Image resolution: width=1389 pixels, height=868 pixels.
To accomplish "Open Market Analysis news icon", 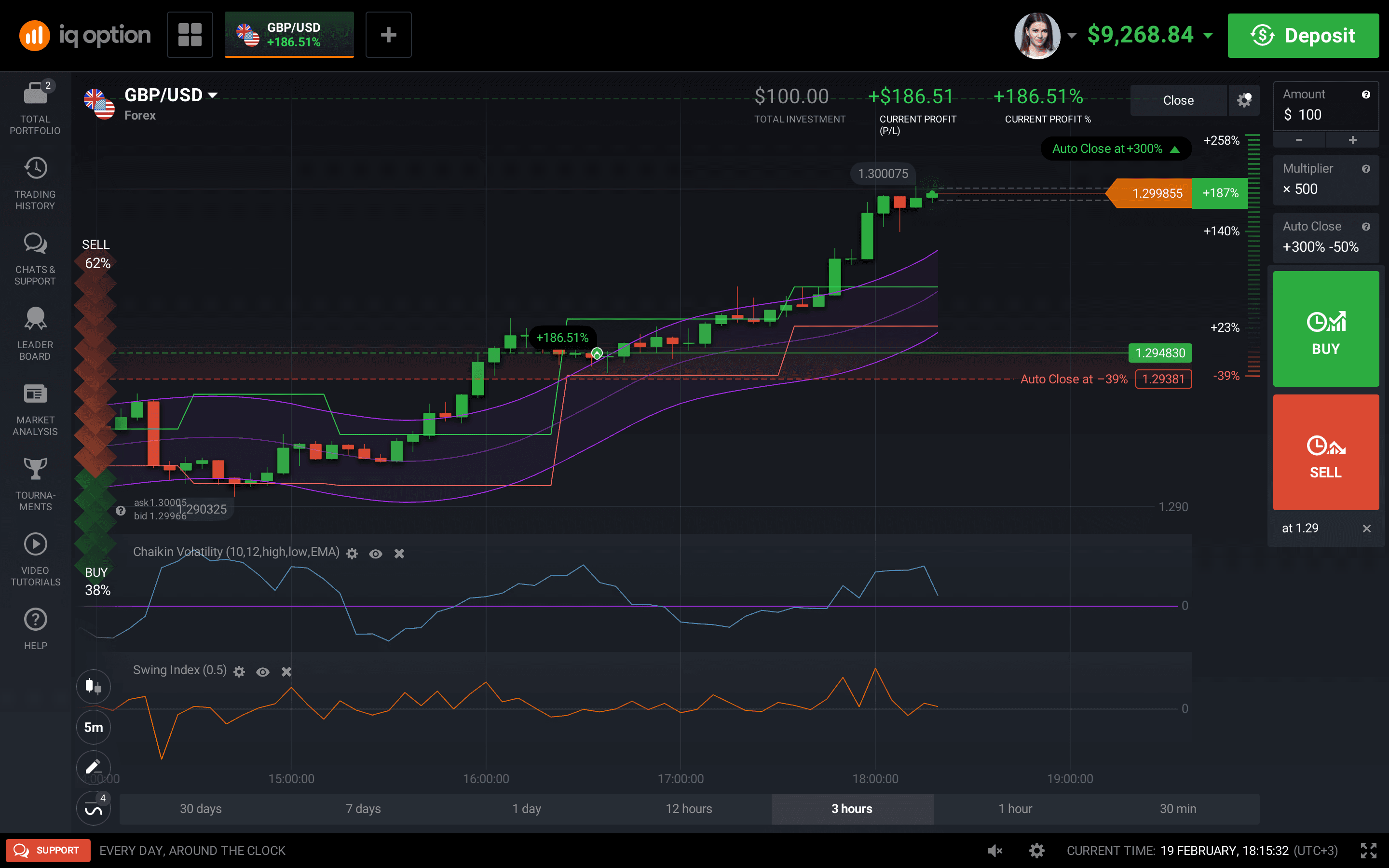I will (x=35, y=394).
